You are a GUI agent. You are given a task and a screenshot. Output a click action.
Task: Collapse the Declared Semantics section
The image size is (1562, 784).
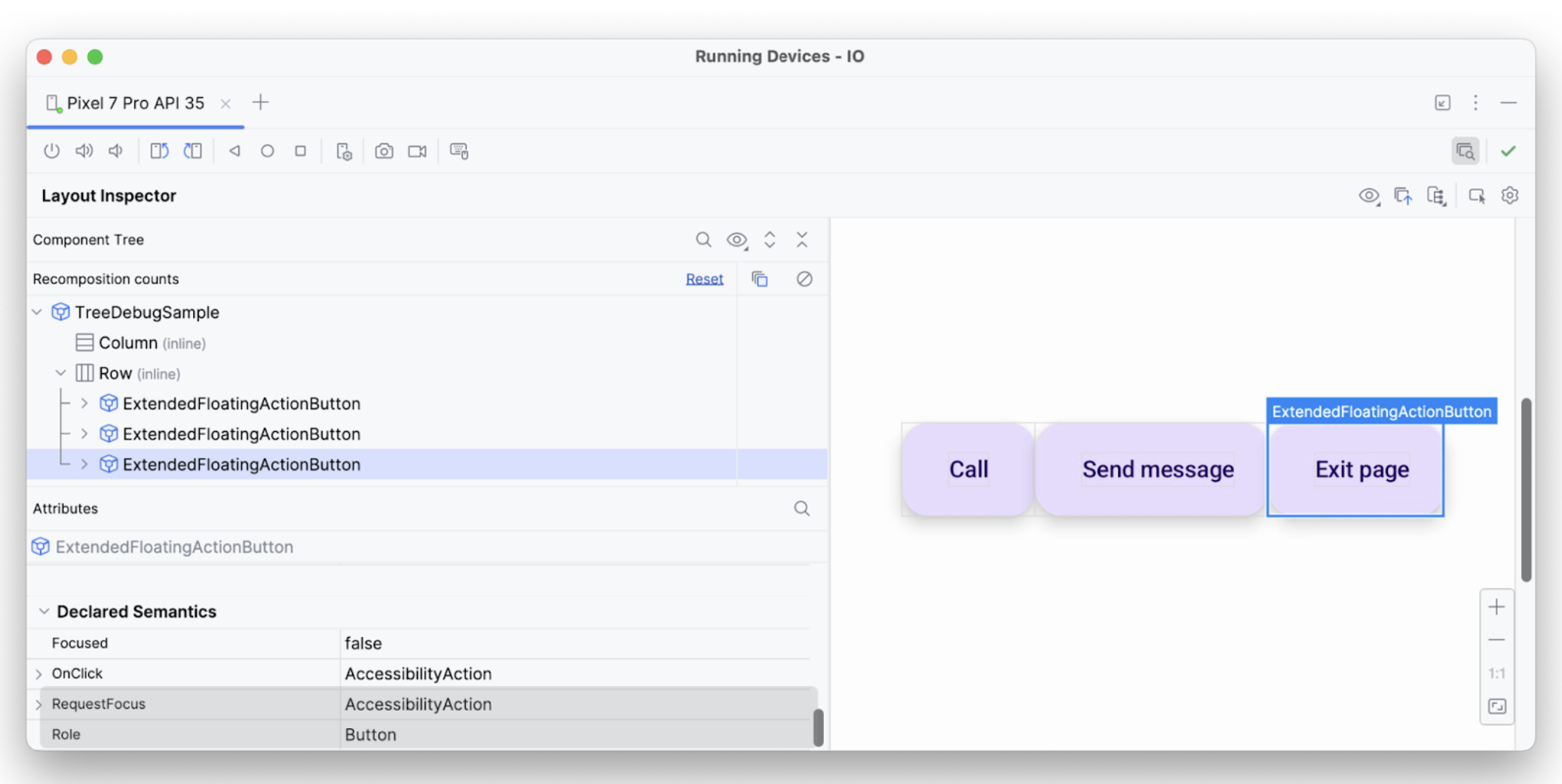point(43,611)
